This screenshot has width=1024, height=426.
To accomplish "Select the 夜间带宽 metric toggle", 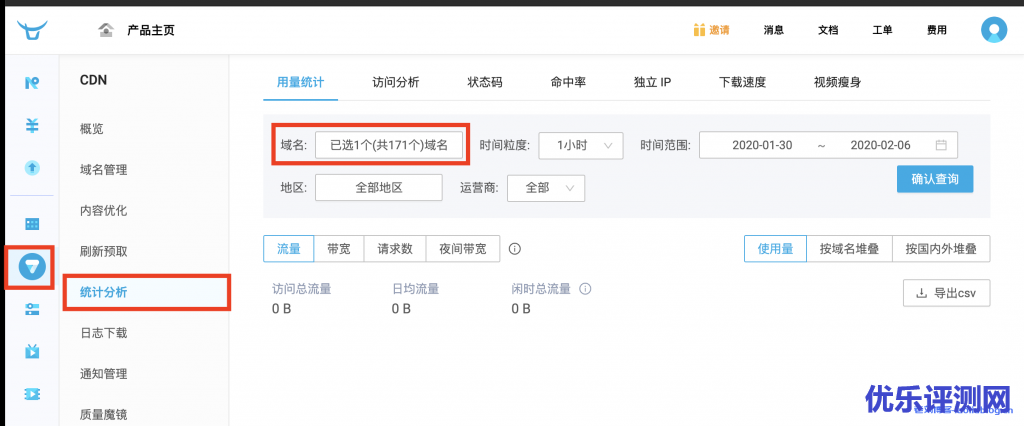I will point(463,249).
